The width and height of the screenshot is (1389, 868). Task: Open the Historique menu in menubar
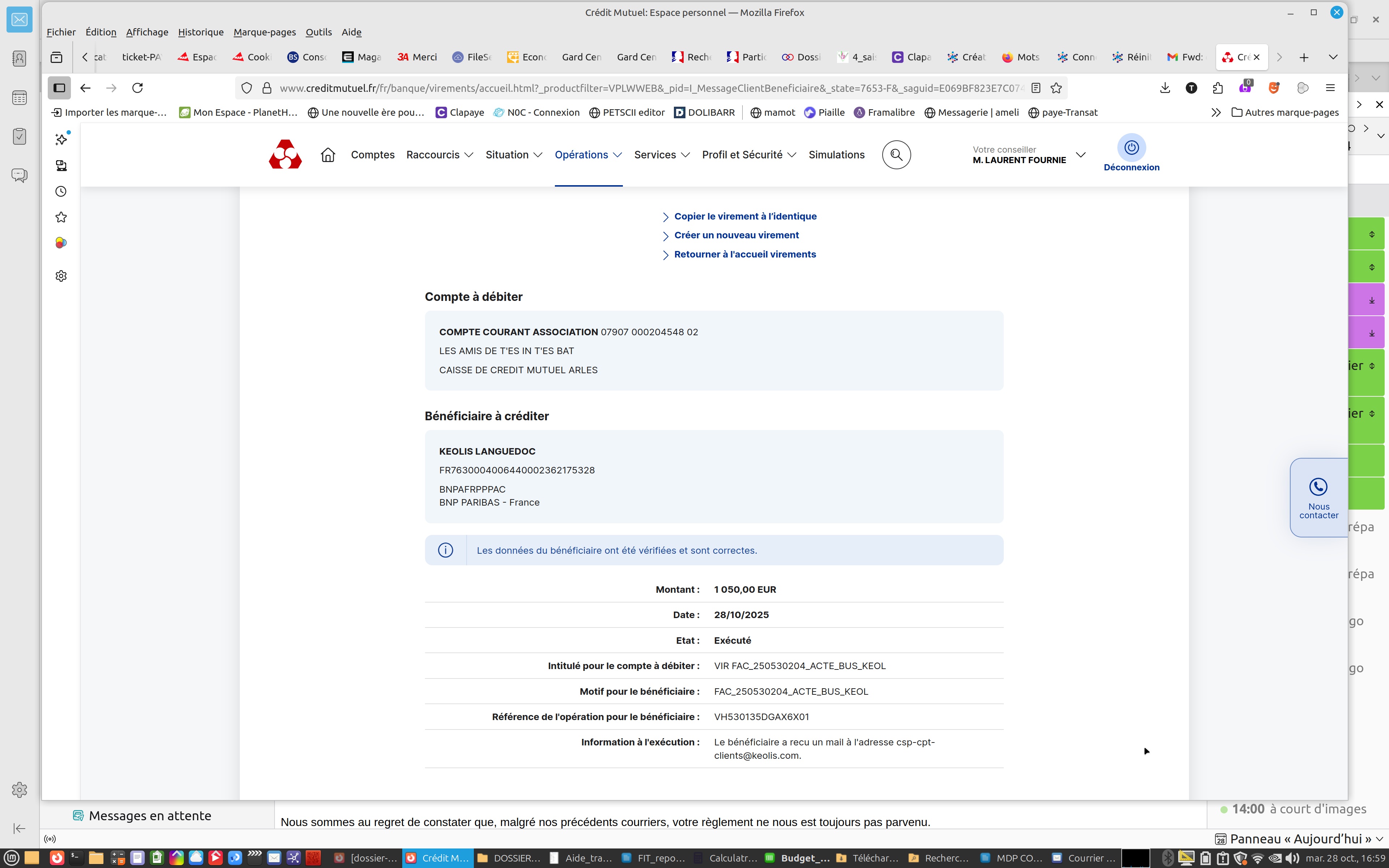pos(200,32)
